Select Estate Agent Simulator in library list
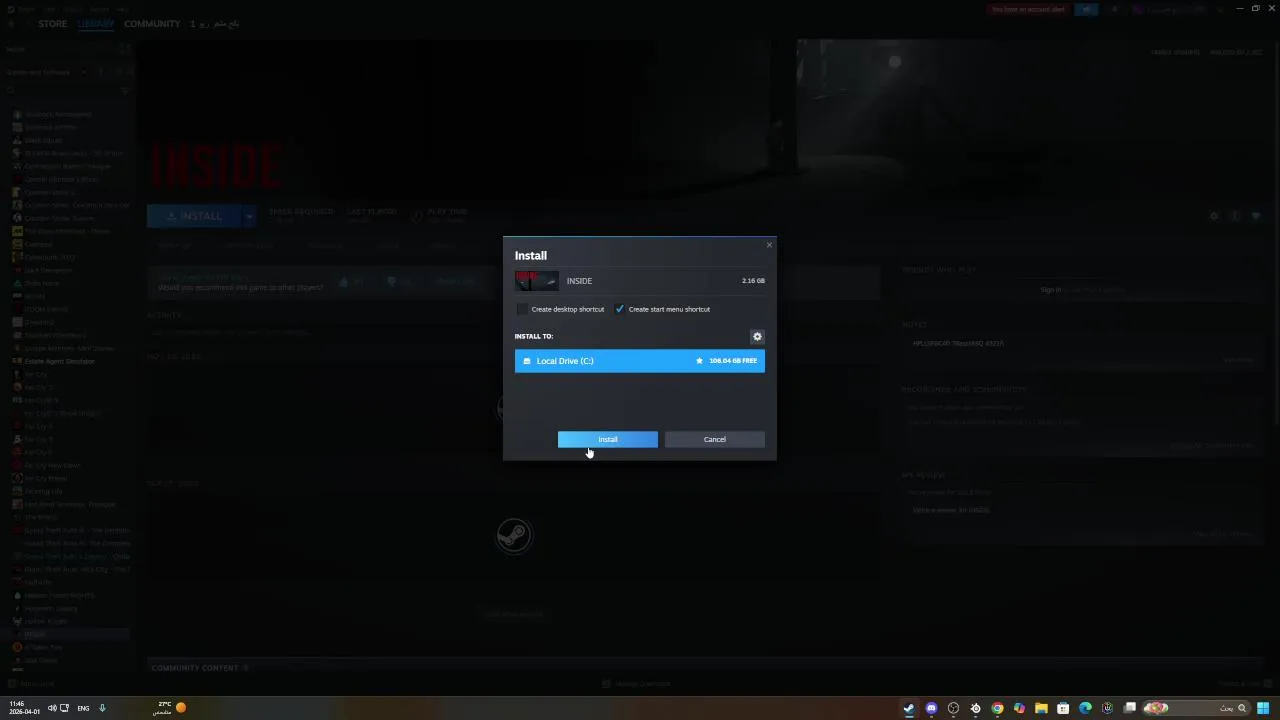Screen dimensions: 1280x720 (x=59, y=361)
